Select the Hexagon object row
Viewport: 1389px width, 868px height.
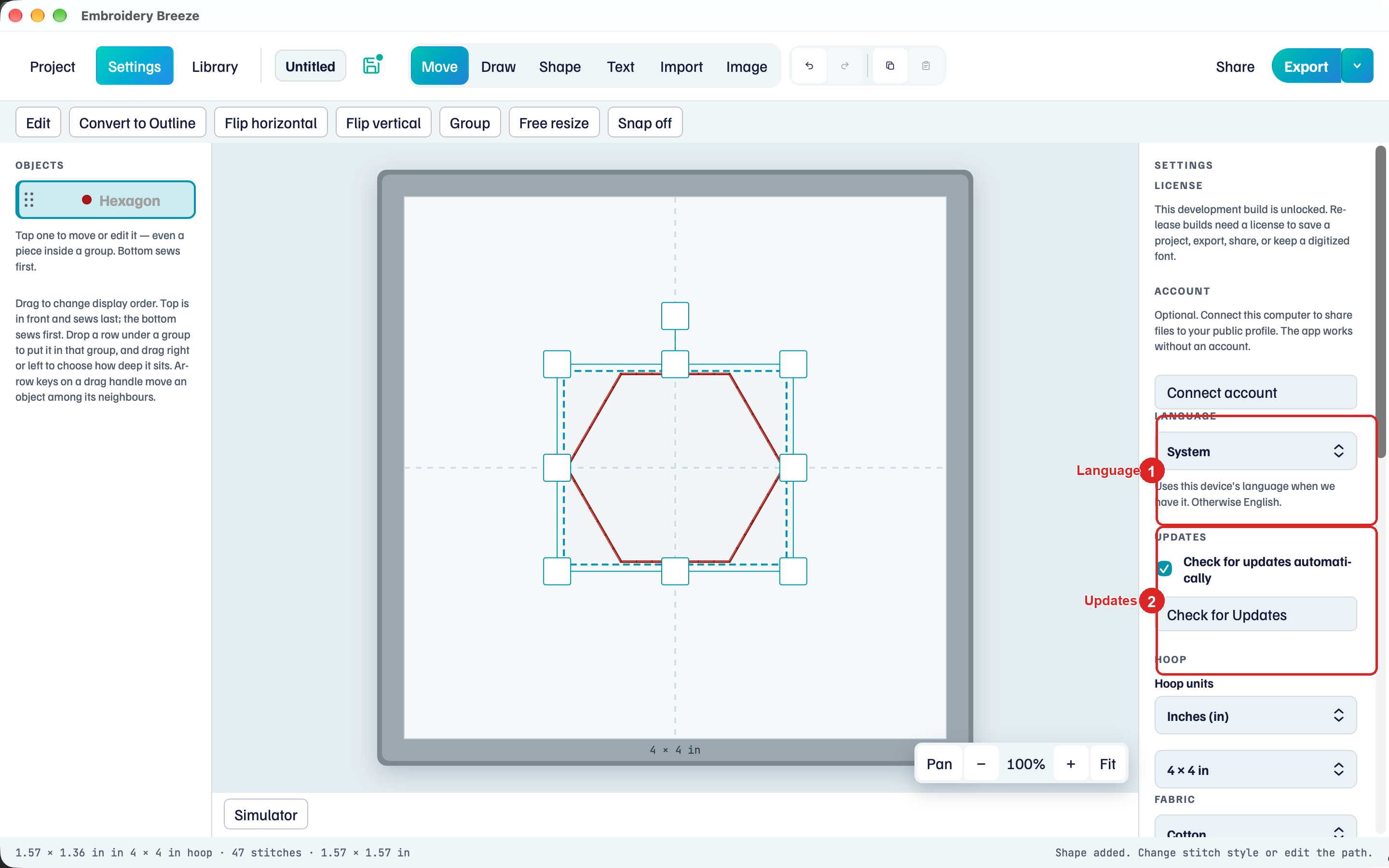(x=106, y=200)
